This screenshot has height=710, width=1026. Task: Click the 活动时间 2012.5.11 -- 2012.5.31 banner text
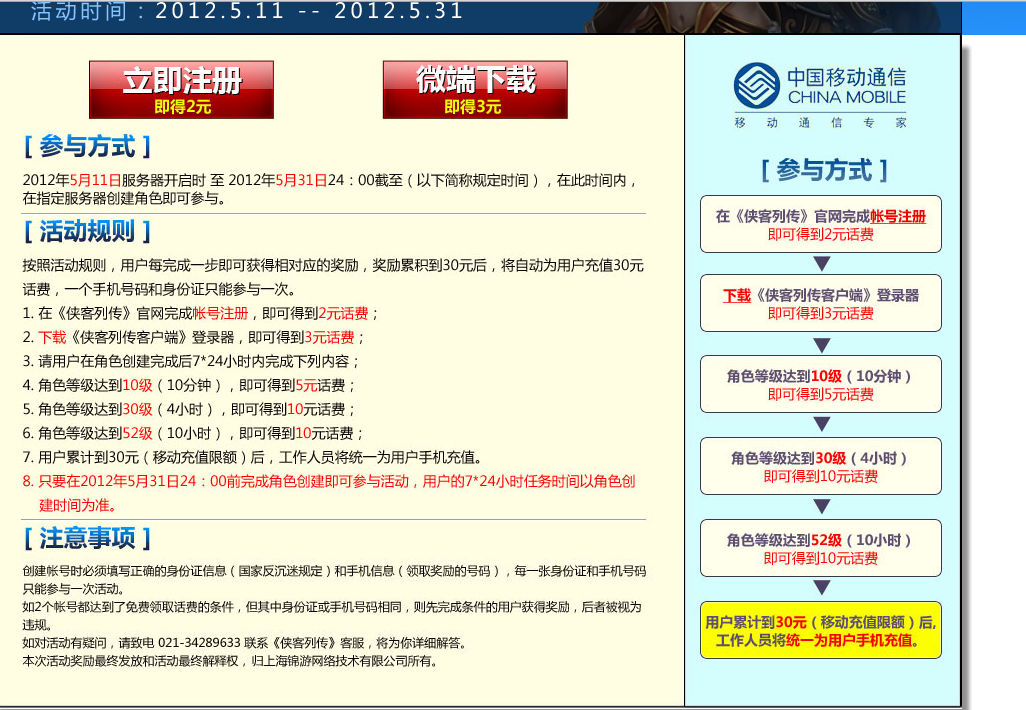tap(247, 11)
